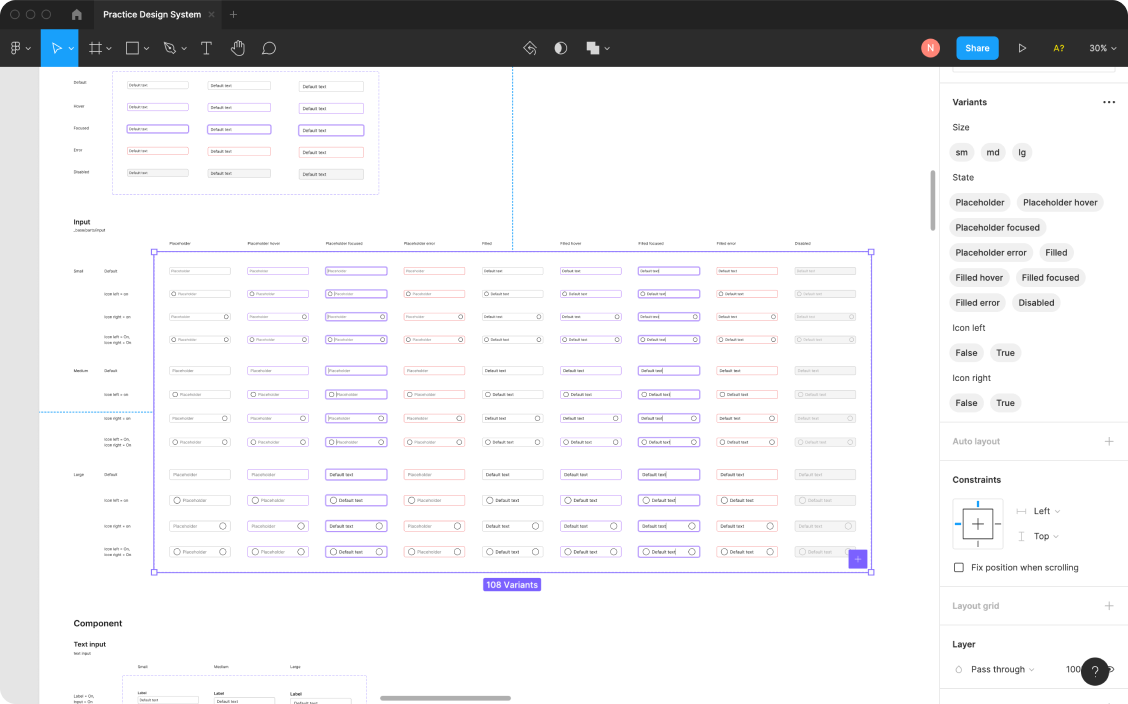Click the Present play button
This screenshot has width=1128, height=704.
[x=1023, y=47]
